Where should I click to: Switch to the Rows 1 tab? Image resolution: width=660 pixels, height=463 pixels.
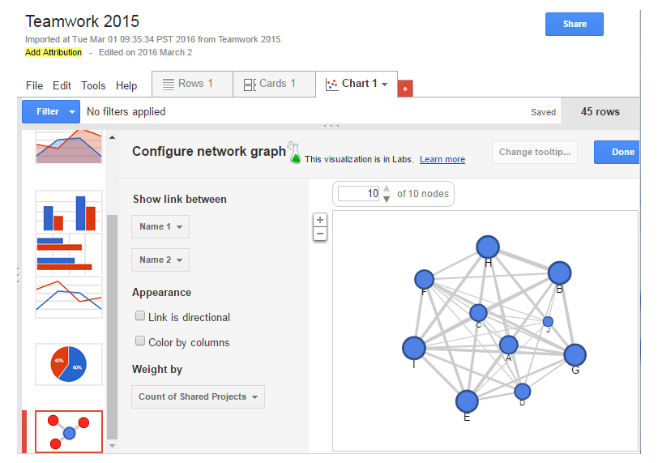(192, 84)
